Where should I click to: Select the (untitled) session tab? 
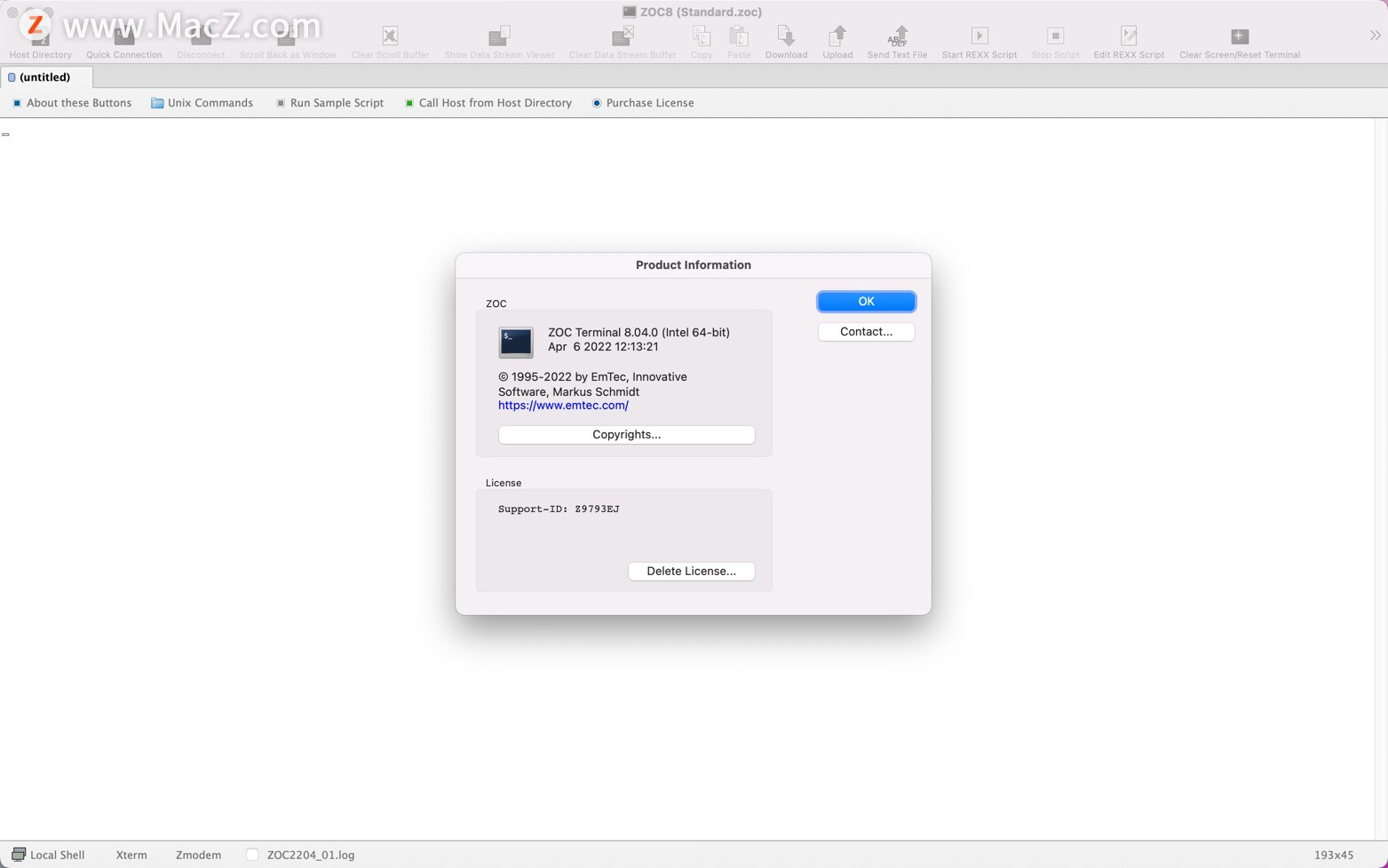click(x=45, y=77)
